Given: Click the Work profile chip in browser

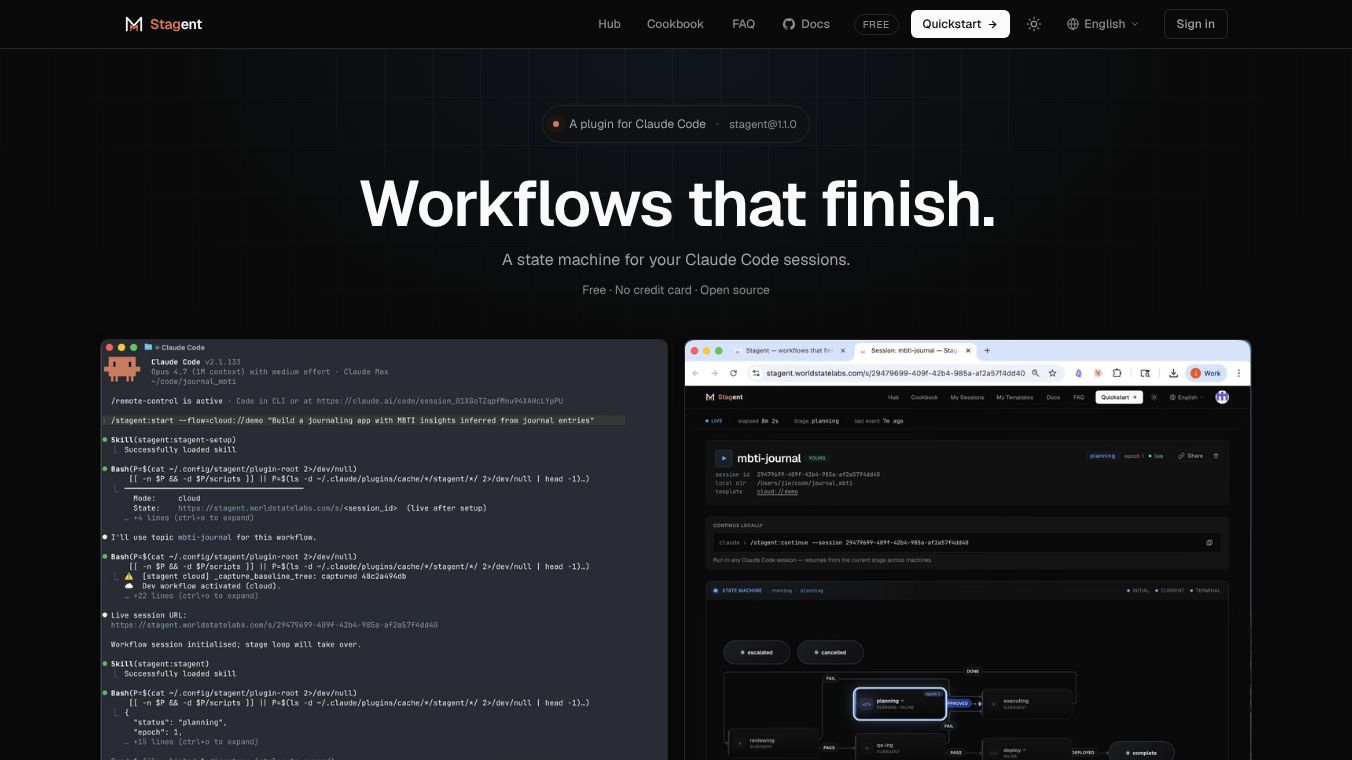Looking at the screenshot, I should point(1206,373).
